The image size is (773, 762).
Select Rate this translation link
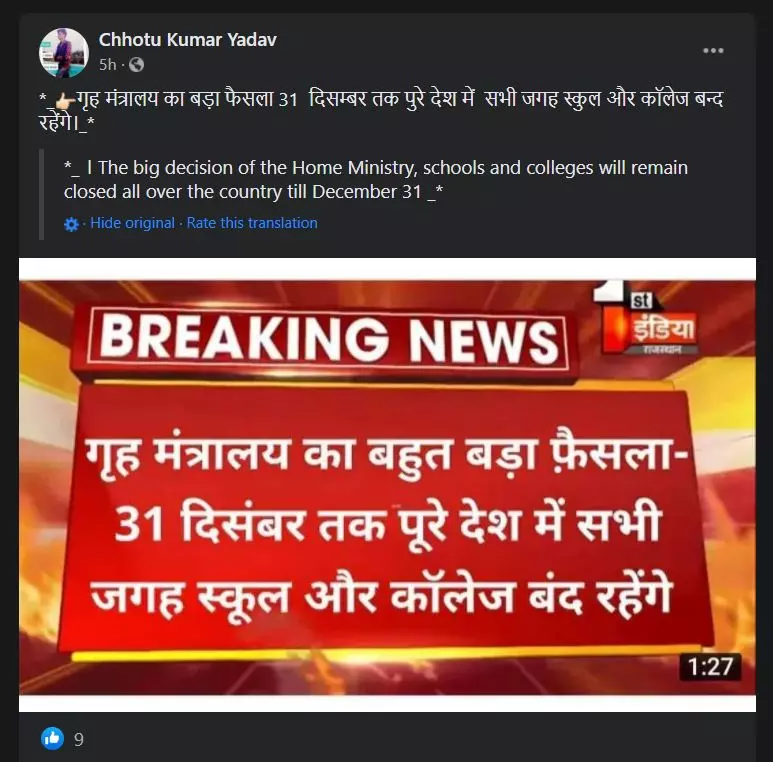[x=252, y=223]
